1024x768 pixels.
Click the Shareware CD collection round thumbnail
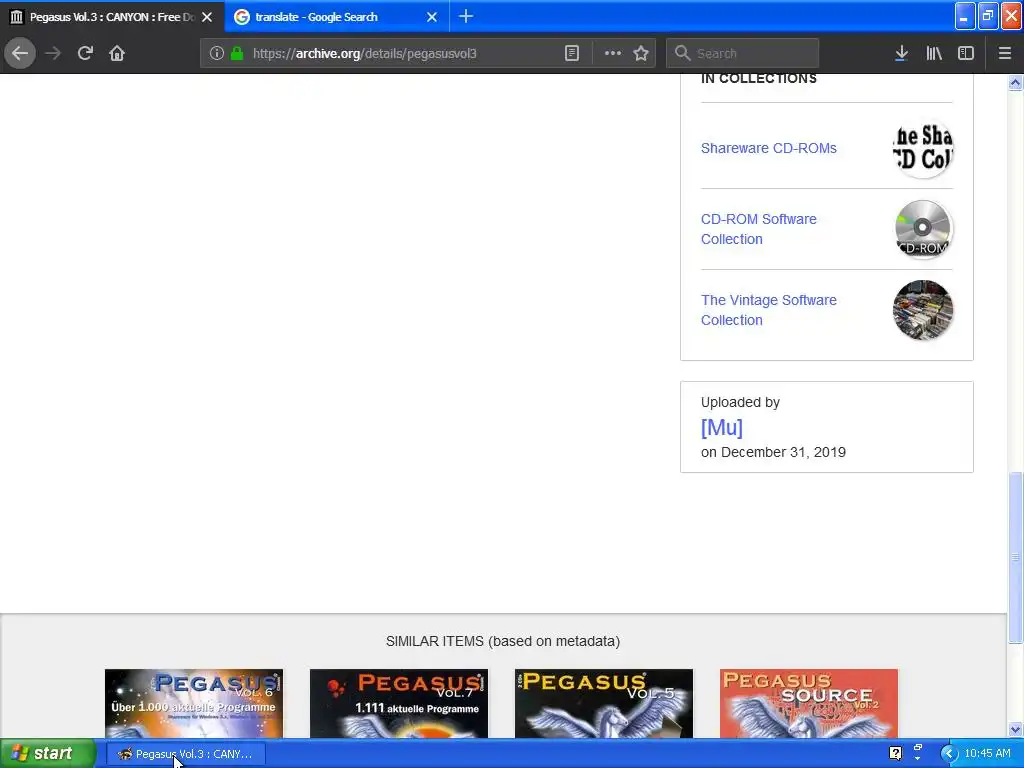click(x=922, y=148)
